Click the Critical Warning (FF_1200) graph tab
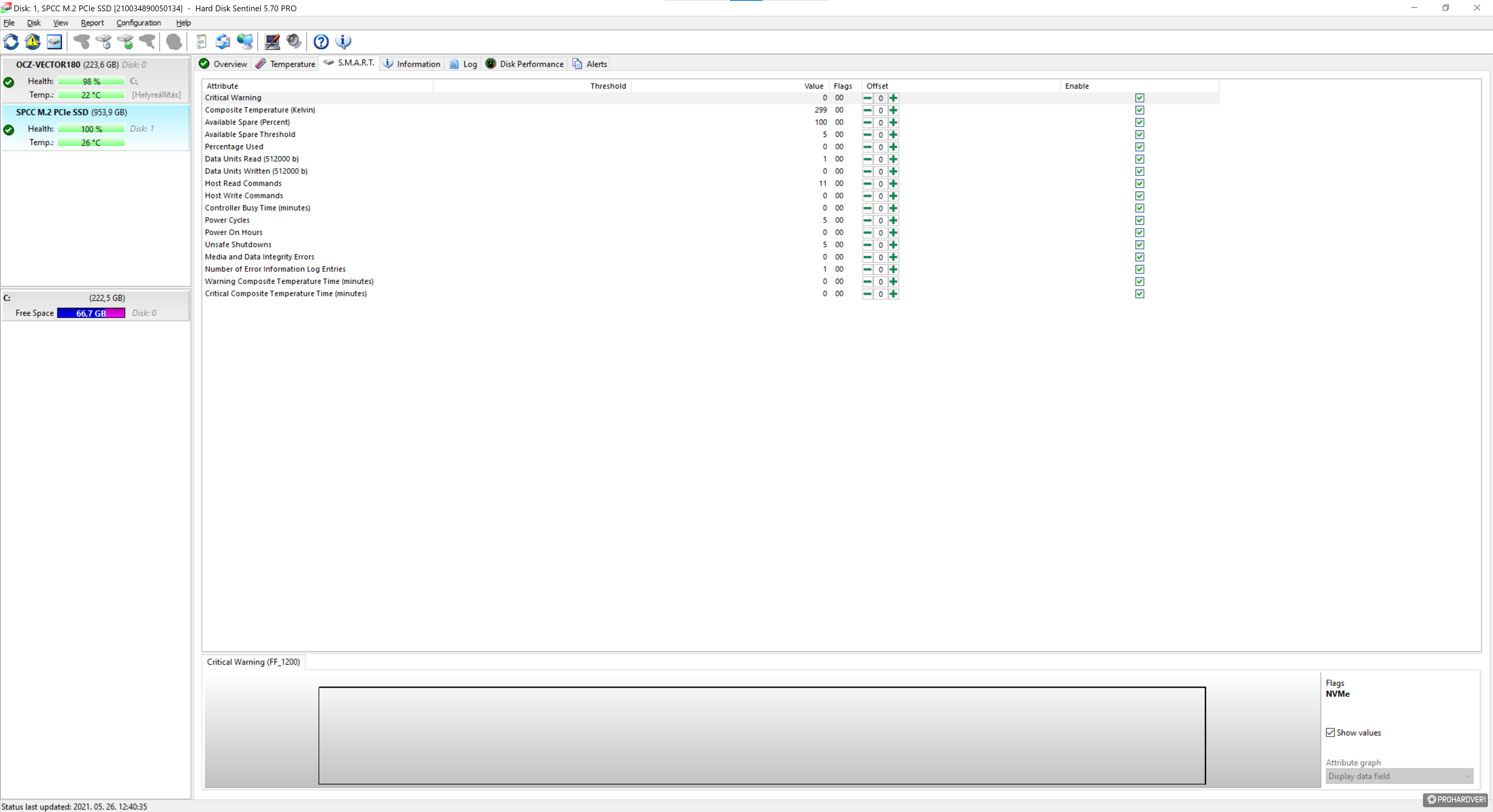Viewport: 1493px width, 812px height. [253, 662]
